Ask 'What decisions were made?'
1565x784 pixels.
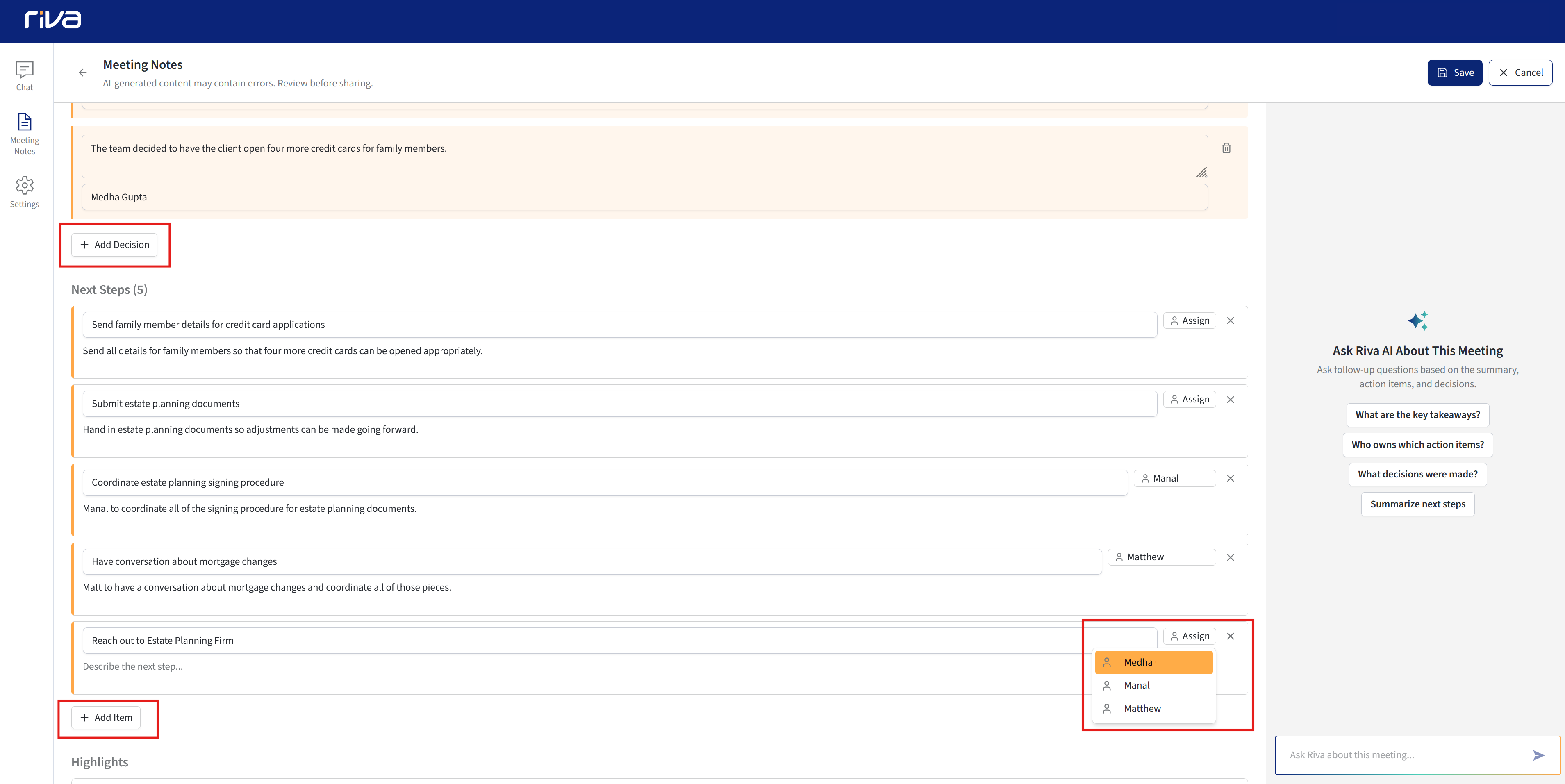pos(1417,474)
